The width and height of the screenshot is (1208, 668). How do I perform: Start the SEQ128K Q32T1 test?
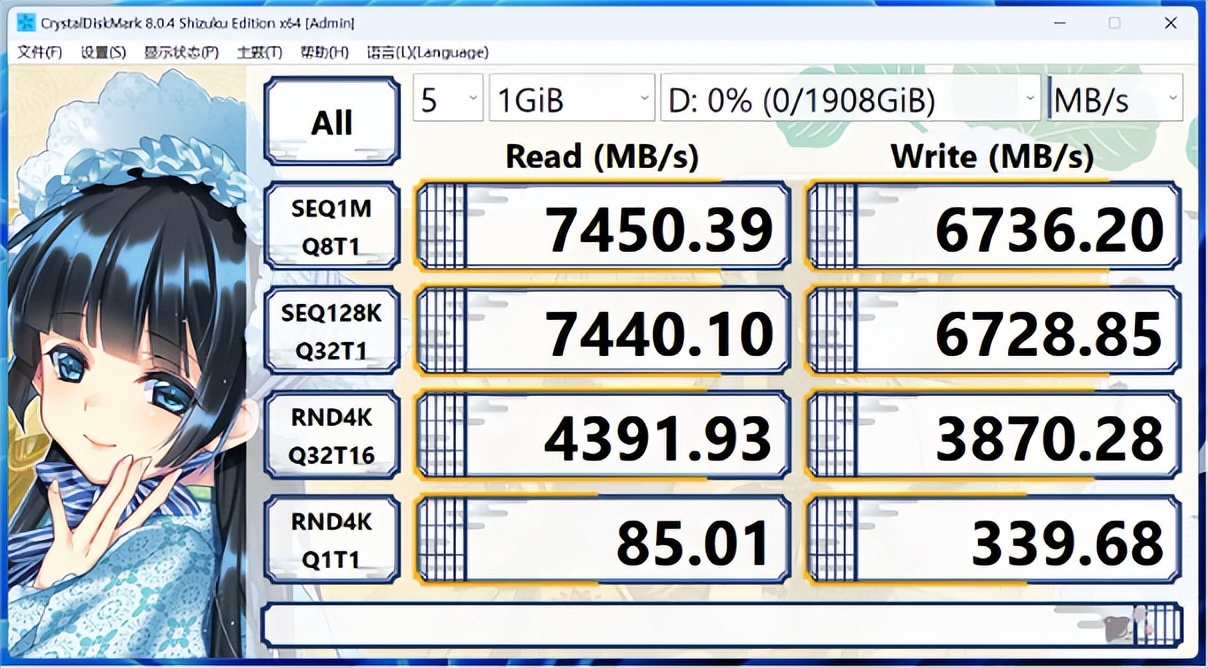click(332, 331)
